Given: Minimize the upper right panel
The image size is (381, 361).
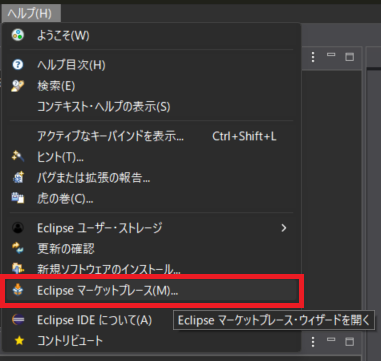Looking at the screenshot, I should 331,55.
